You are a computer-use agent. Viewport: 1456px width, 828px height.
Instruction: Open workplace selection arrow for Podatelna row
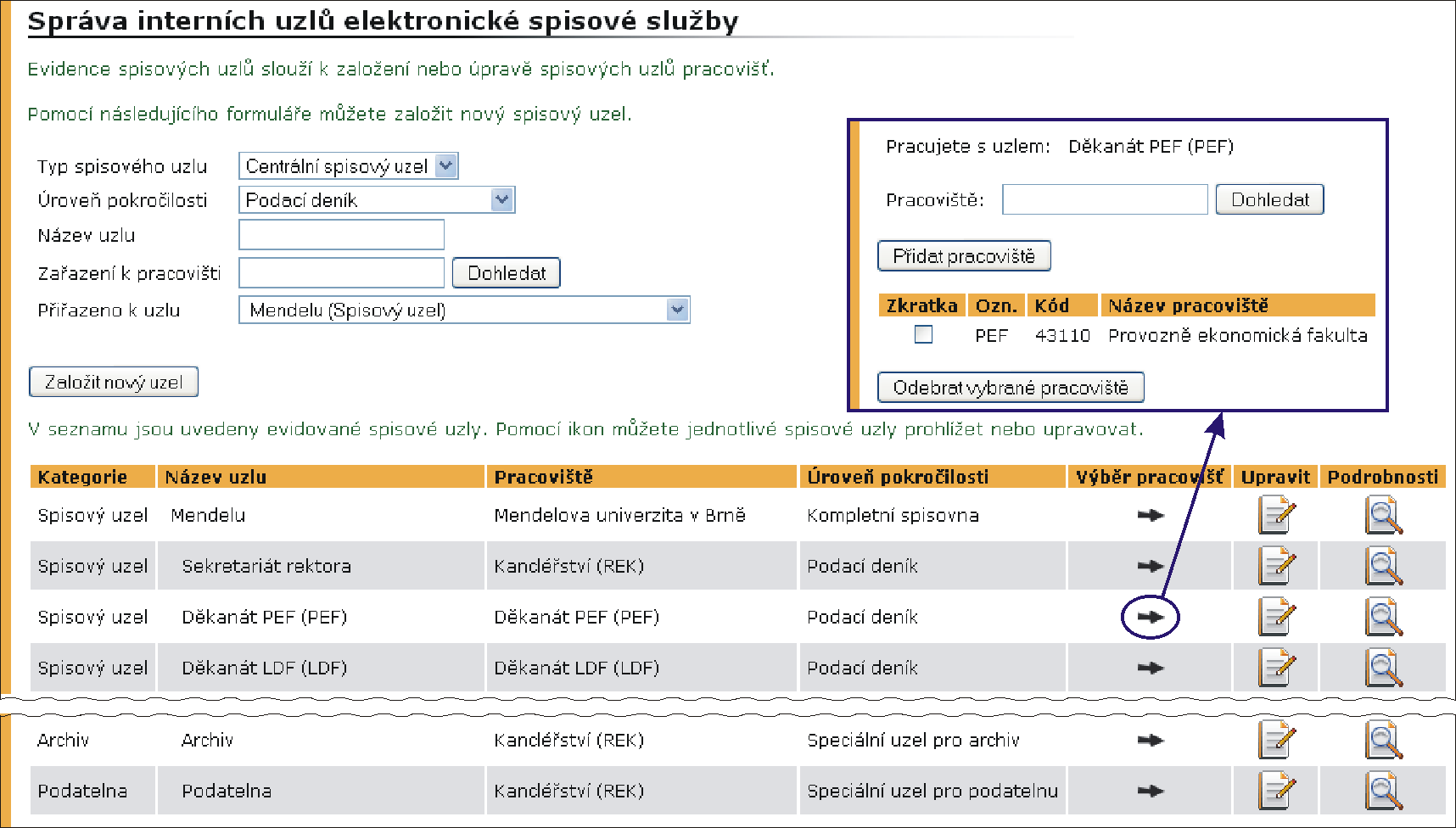(x=1151, y=791)
